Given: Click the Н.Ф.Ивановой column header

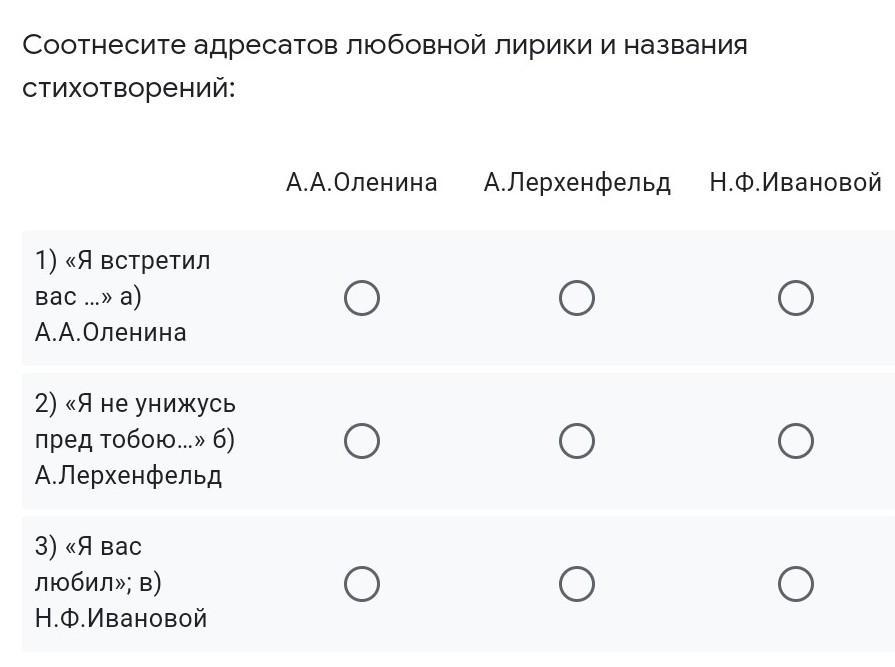Looking at the screenshot, I should [x=796, y=183].
